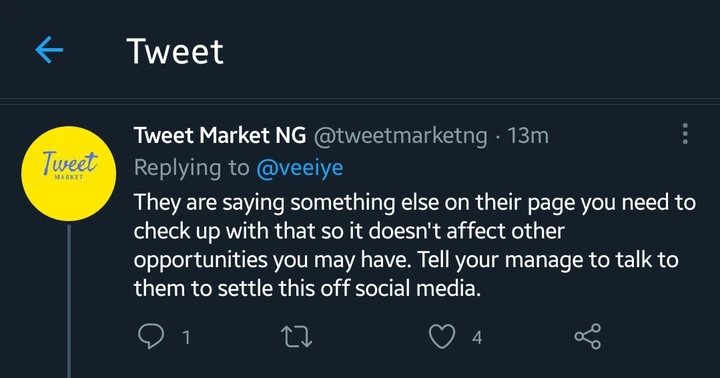720x378 pixels.
Task: Visit the @tweetmarketng handle profile
Action: (x=400, y=136)
